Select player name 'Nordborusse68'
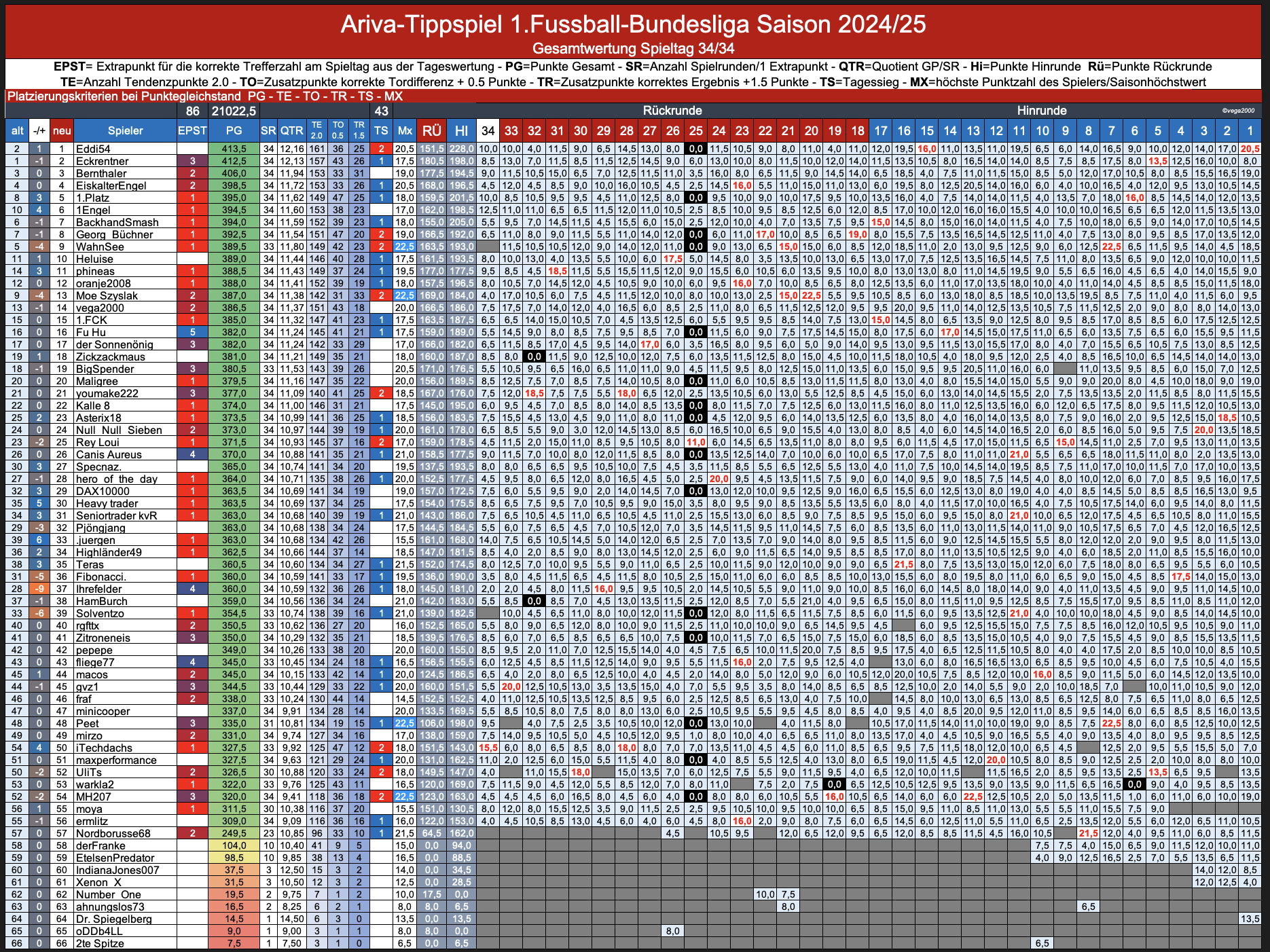This screenshot has height=952, width=1270. tap(113, 833)
